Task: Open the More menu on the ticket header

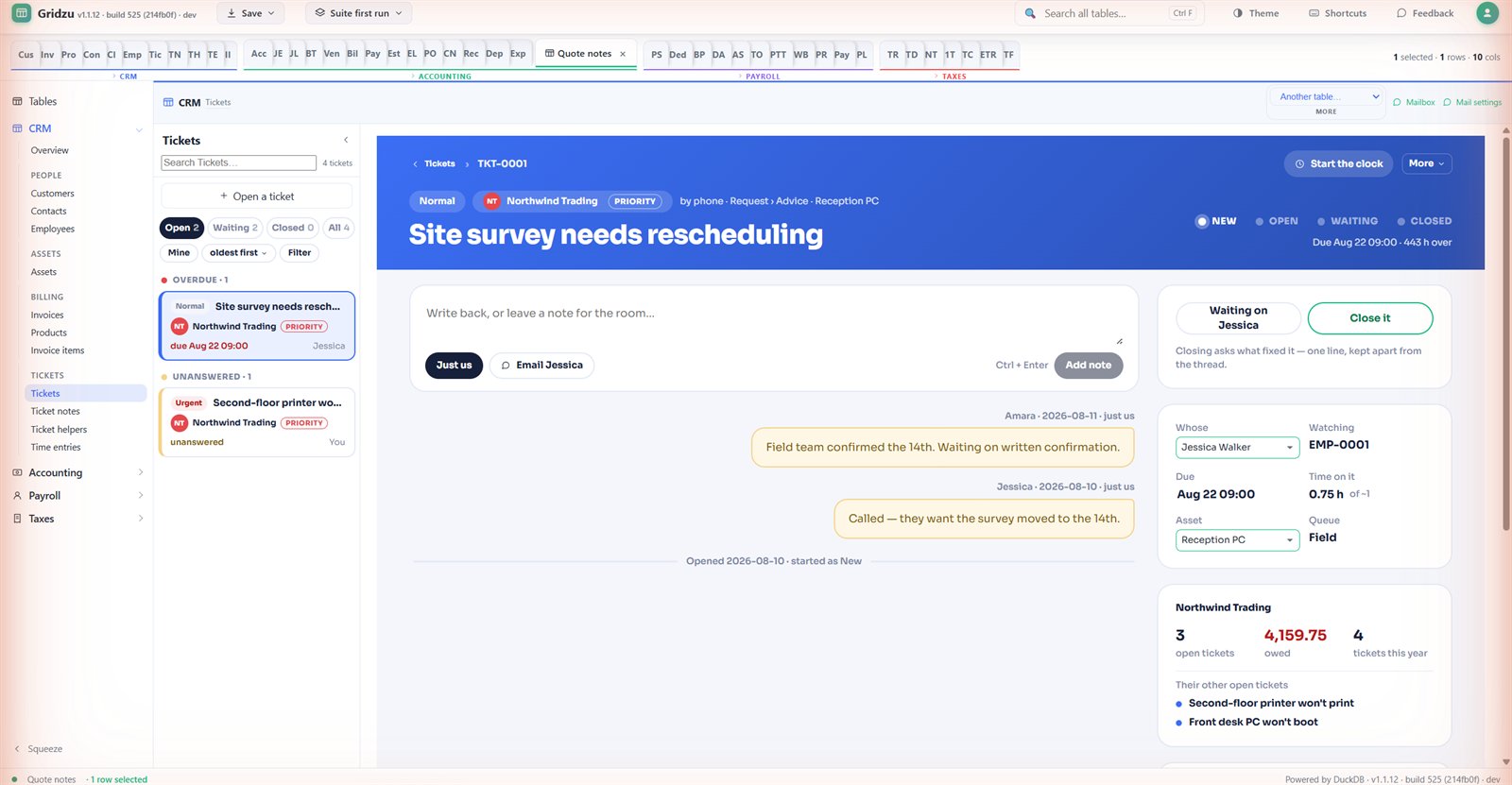Action: click(x=1427, y=163)
